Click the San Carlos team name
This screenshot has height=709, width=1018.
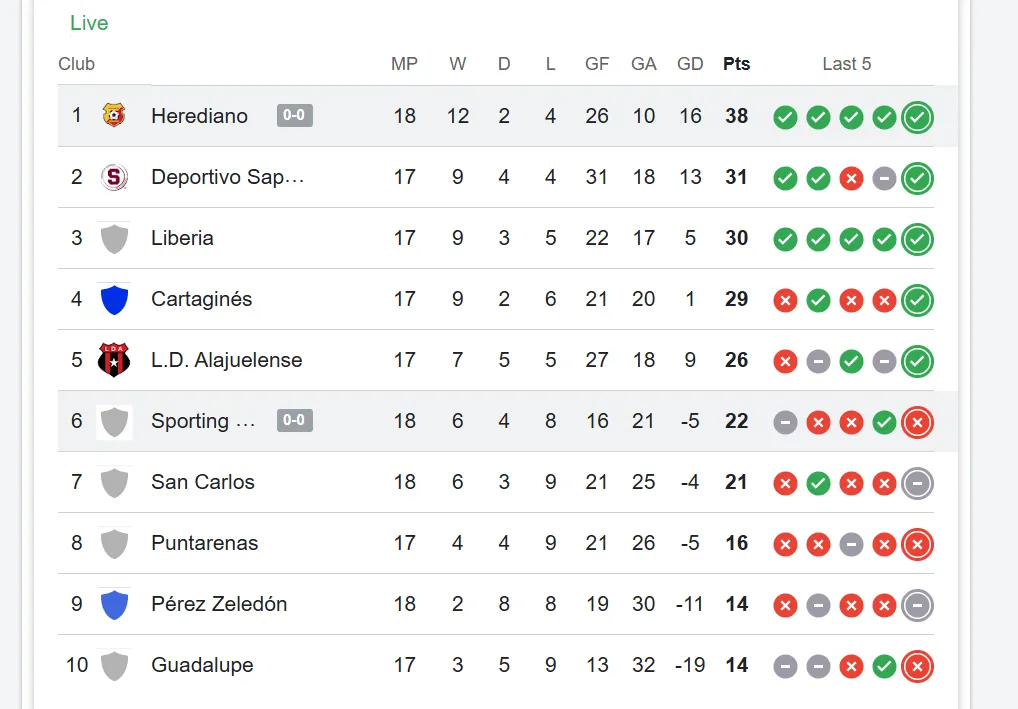[x=203, y=482]
